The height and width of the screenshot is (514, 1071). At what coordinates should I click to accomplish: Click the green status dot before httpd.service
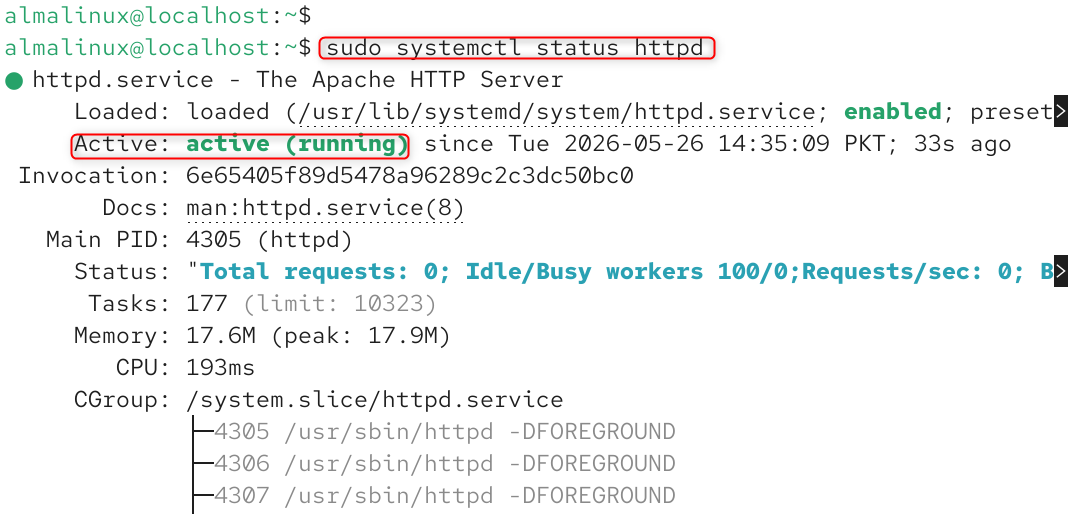click(x=14, y=82)
